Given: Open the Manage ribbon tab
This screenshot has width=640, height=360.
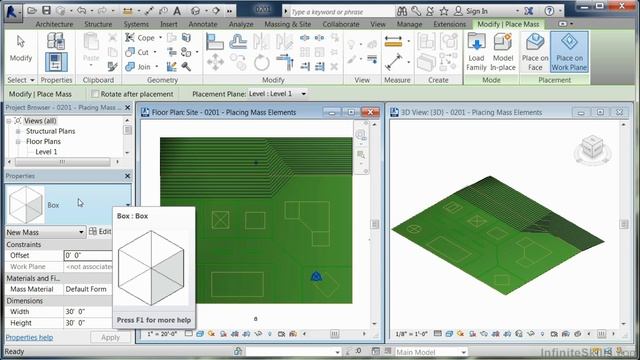Looking at the screenshot, I should [x=409, y=24].
